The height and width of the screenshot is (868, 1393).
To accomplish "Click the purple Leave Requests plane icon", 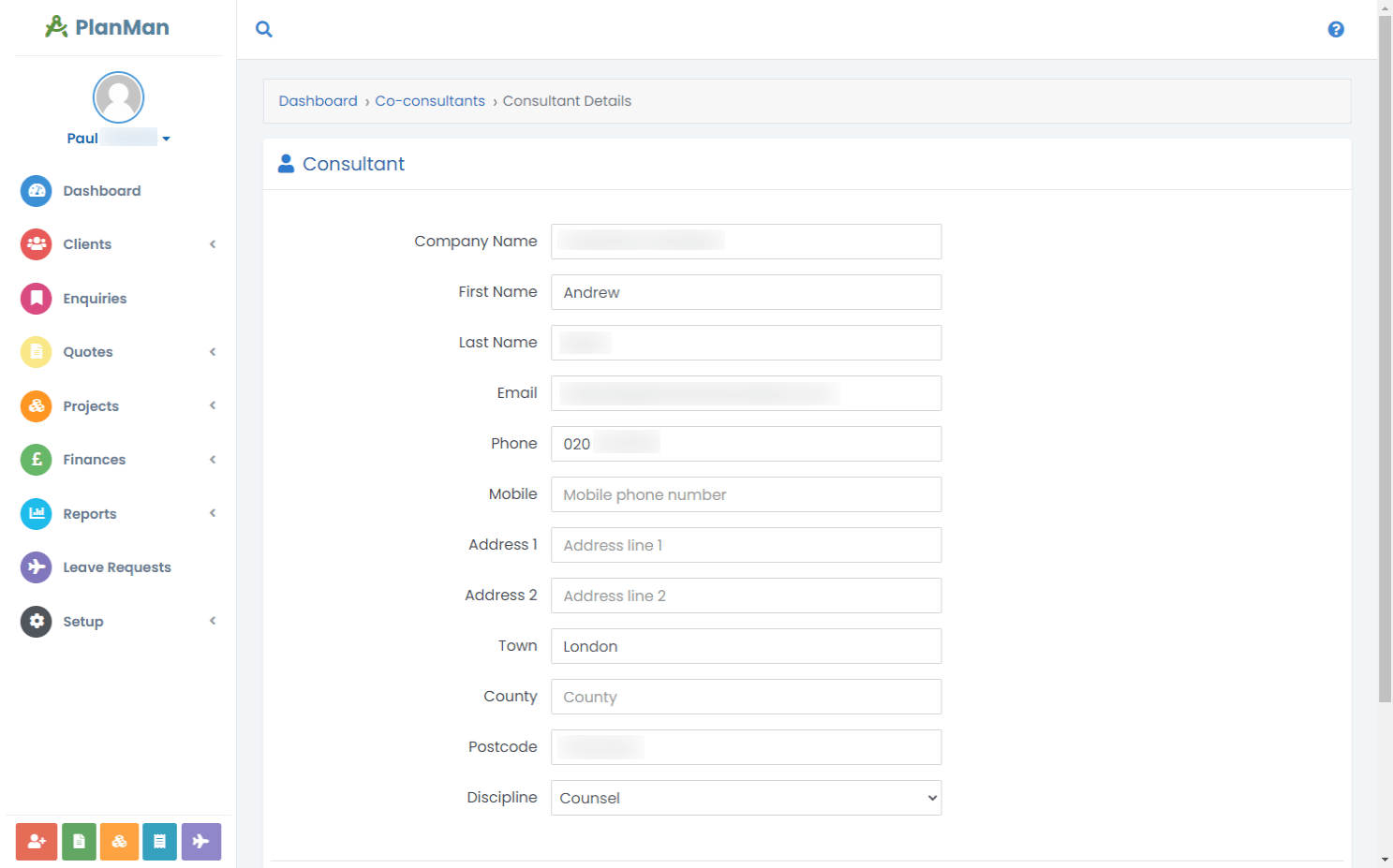I will tap(37, 567).
